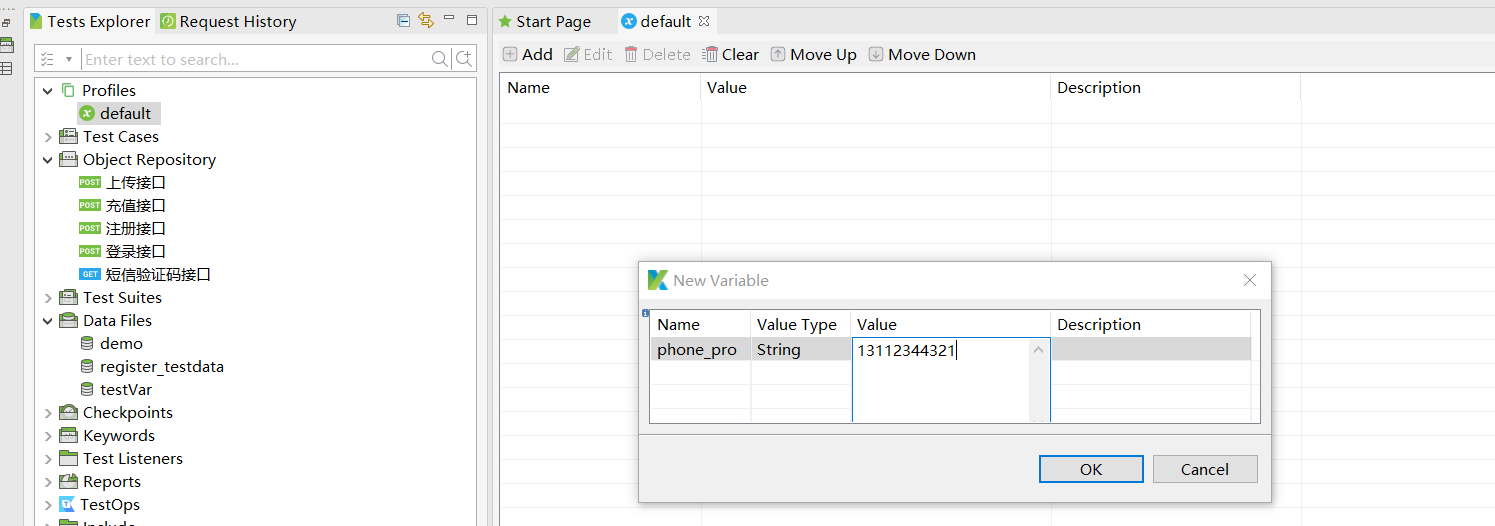This screenshot has height=526, width=1495.
Task: Click the Link with Editor arrows icon
Action: coord(426,21)
